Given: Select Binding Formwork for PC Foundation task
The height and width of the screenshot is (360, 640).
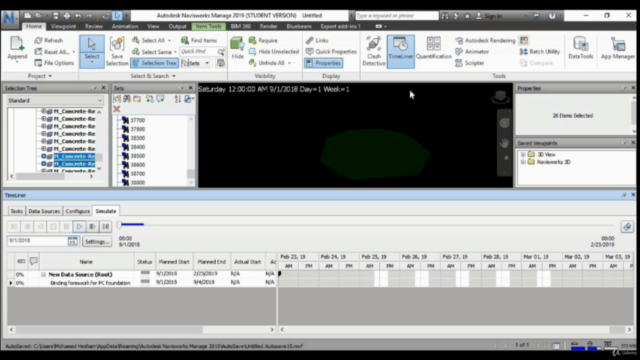Looking at the screenshot, I should tap(90, 283).
